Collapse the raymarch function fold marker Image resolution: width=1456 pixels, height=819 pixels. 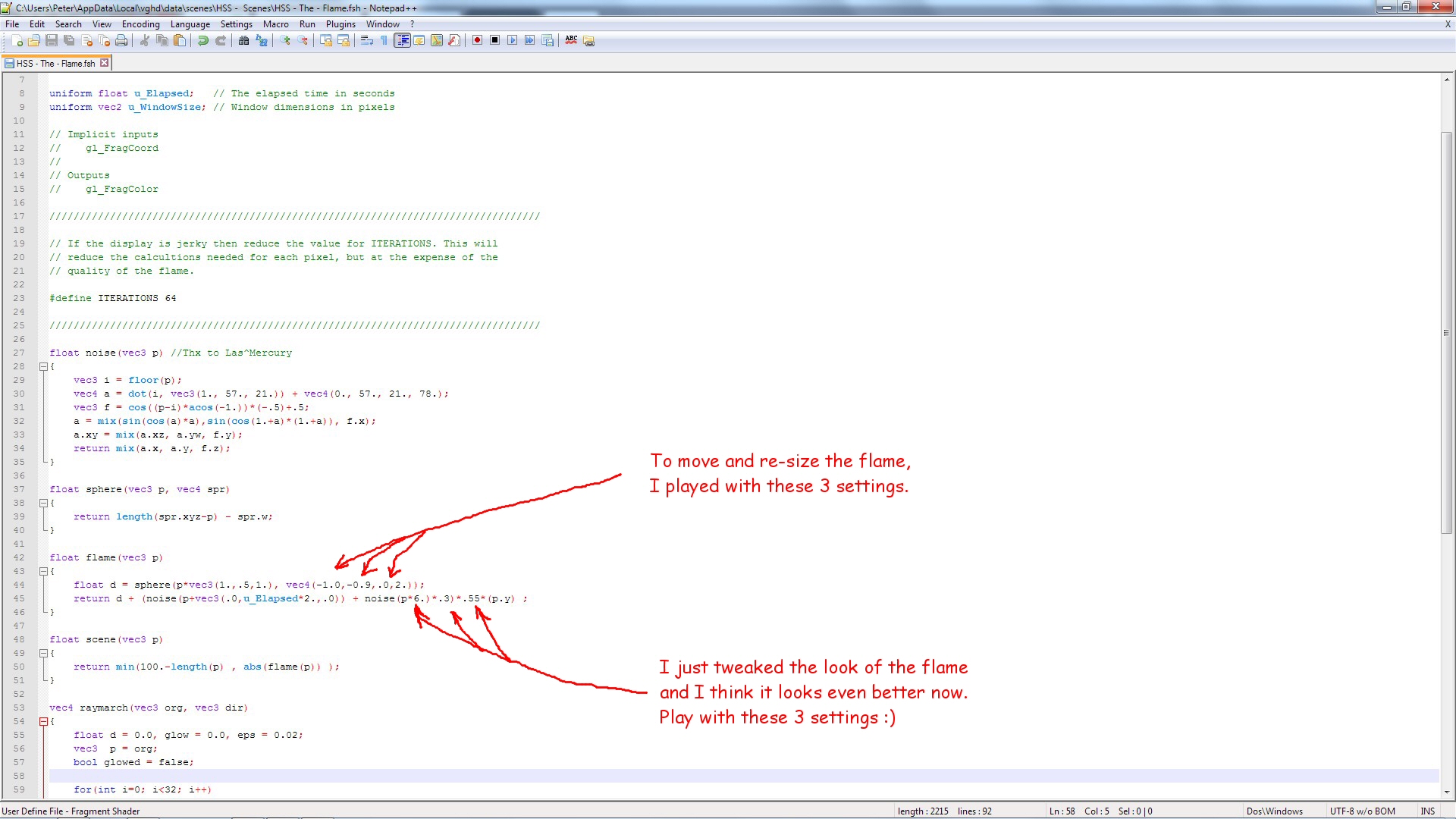[43, 722]
